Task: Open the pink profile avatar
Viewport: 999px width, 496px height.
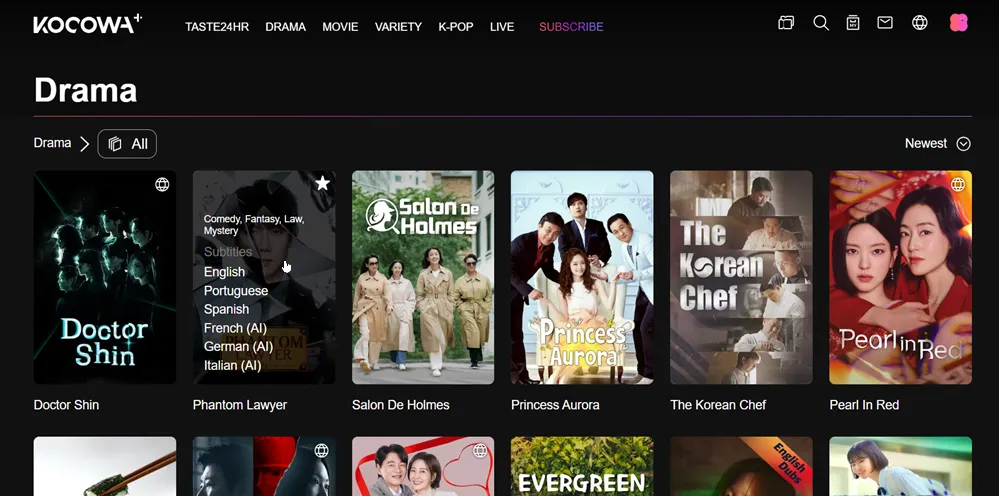Action: (x=958, y=23)
